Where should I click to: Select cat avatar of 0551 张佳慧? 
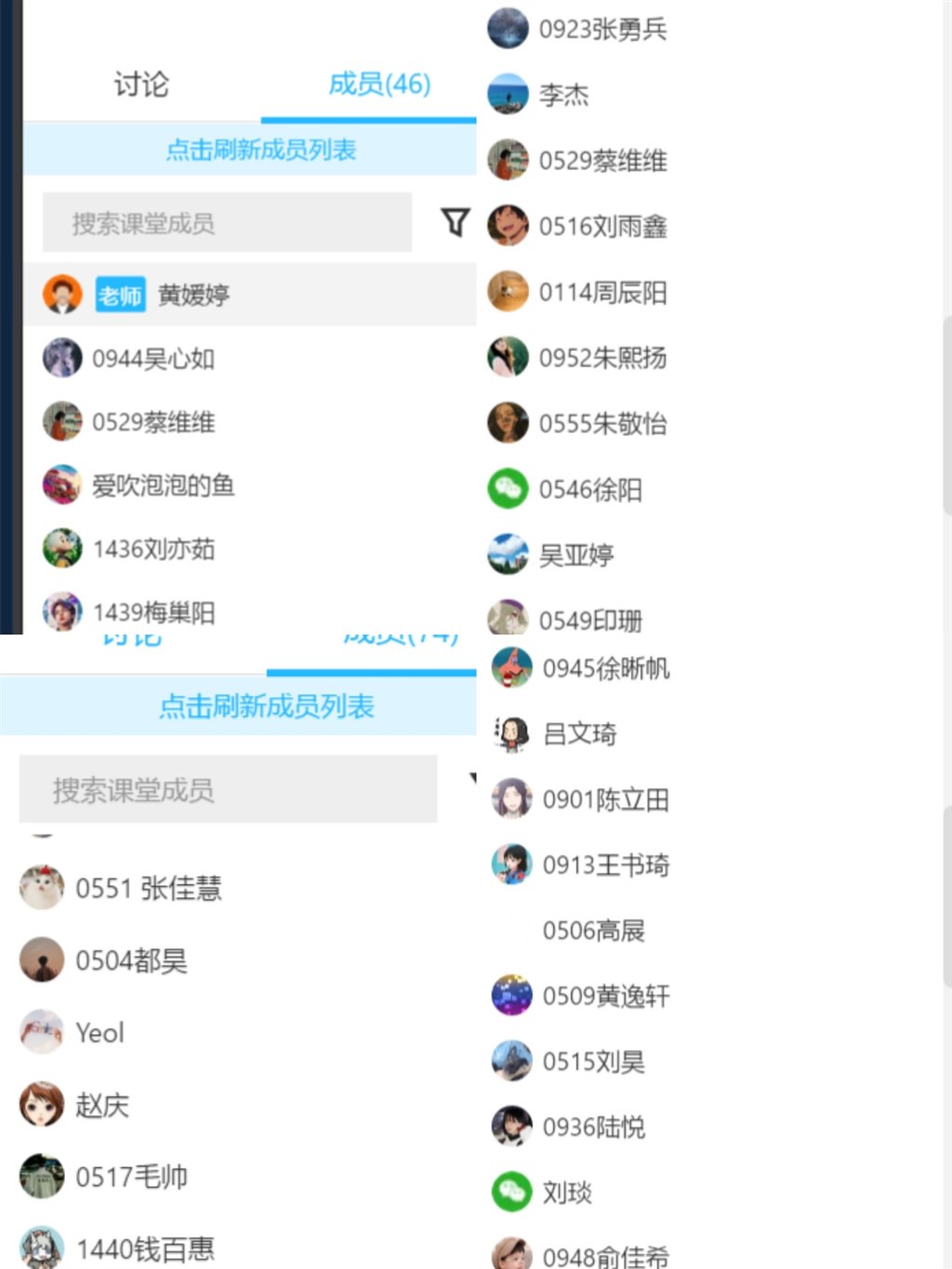pos(42,888)
